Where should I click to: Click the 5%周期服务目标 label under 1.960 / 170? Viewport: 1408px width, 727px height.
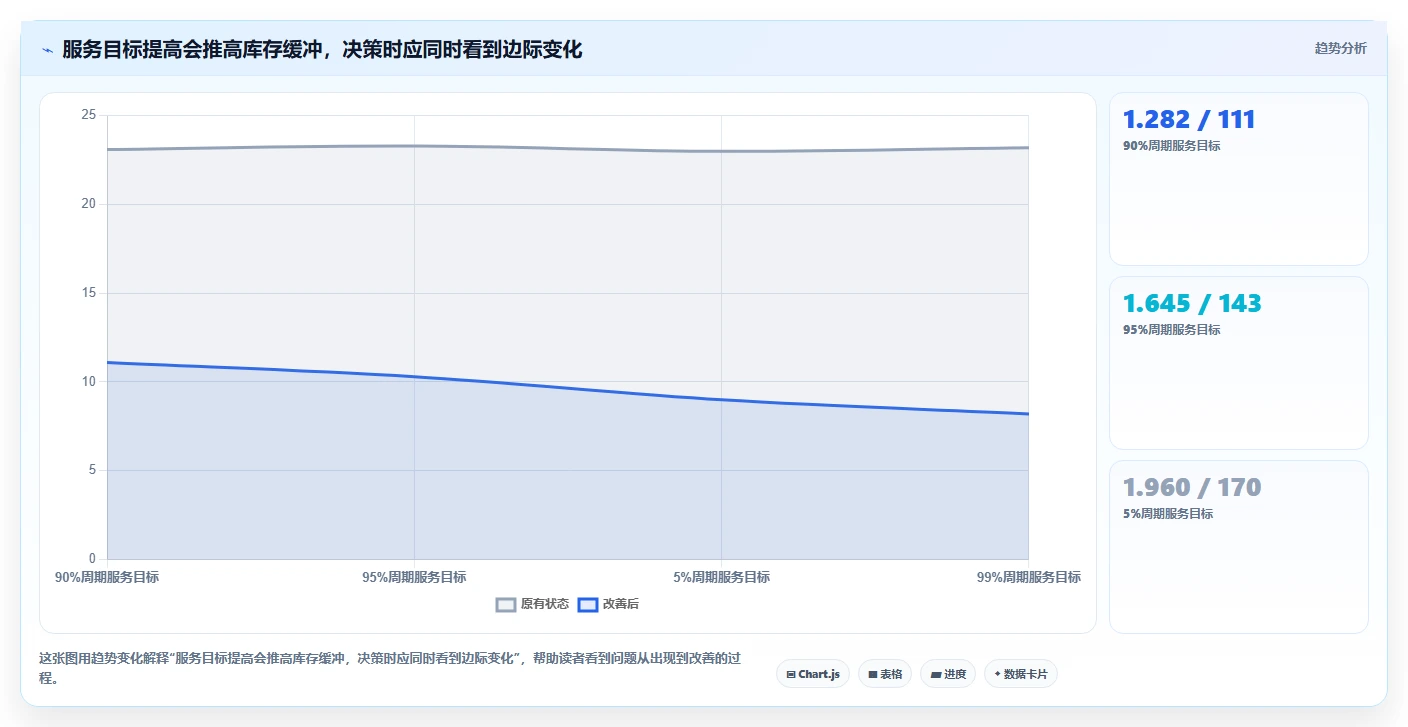[1168, 514]
